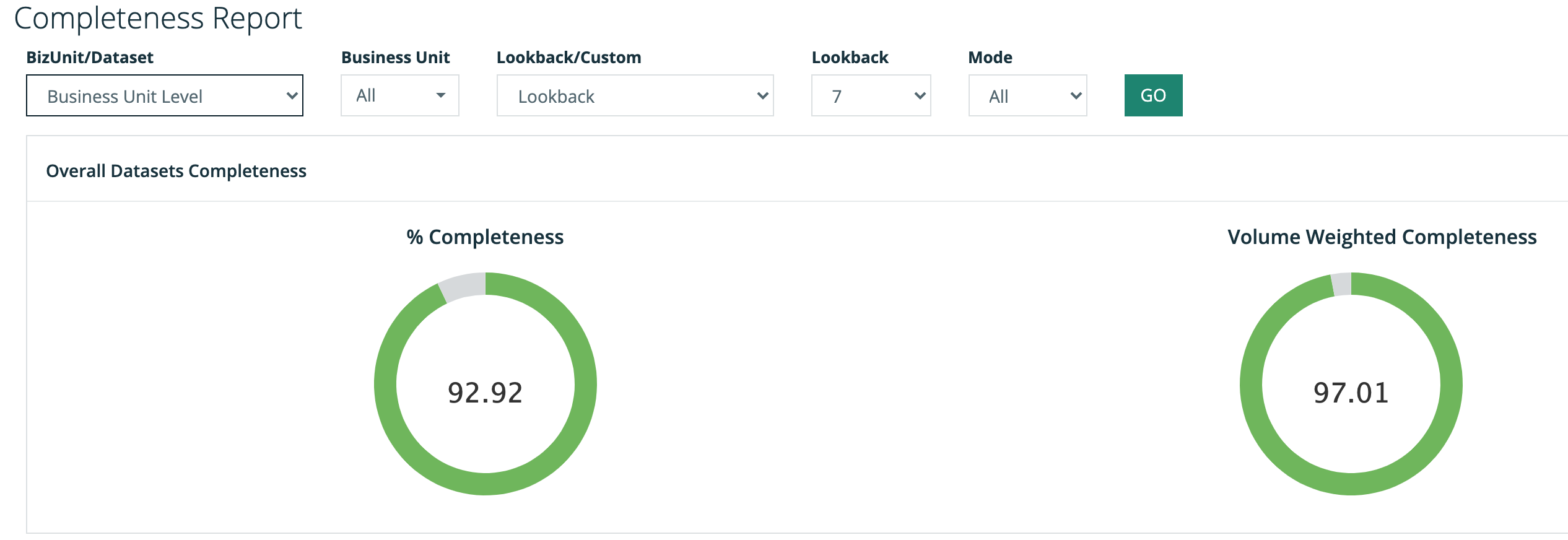Click the BizUnit/Dataset field label
Viewport: 1568px width, 540px height.
(90, 58)
